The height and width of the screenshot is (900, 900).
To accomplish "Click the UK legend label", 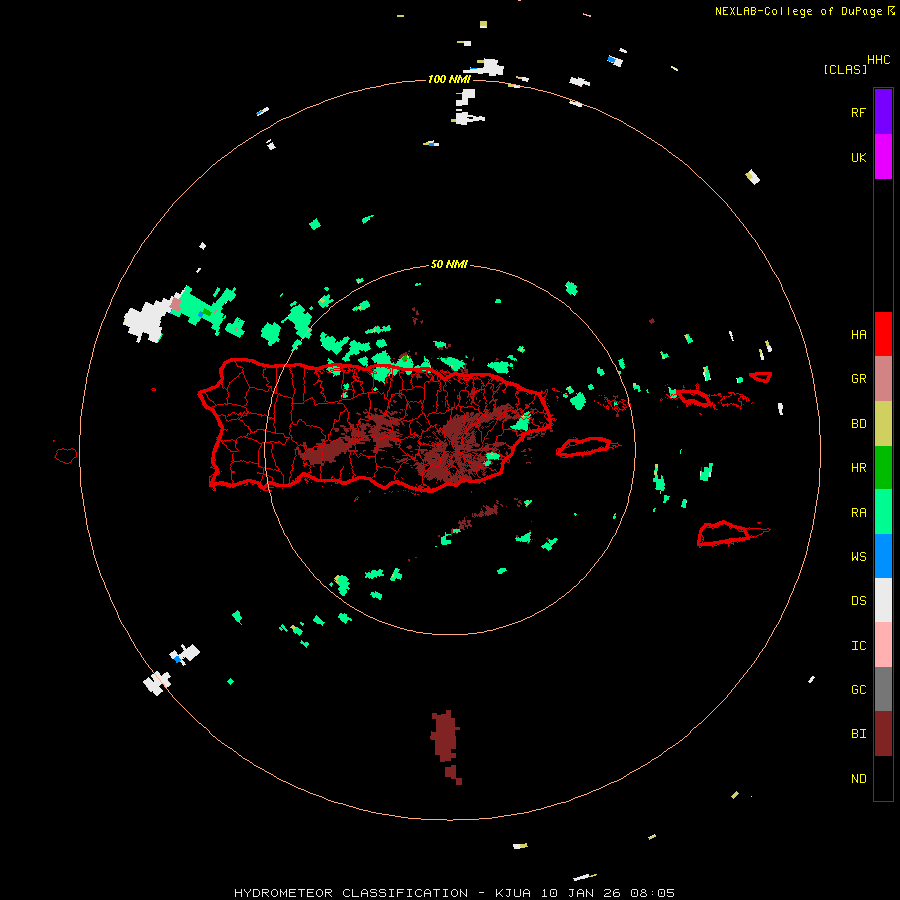I will click(858, 157).
